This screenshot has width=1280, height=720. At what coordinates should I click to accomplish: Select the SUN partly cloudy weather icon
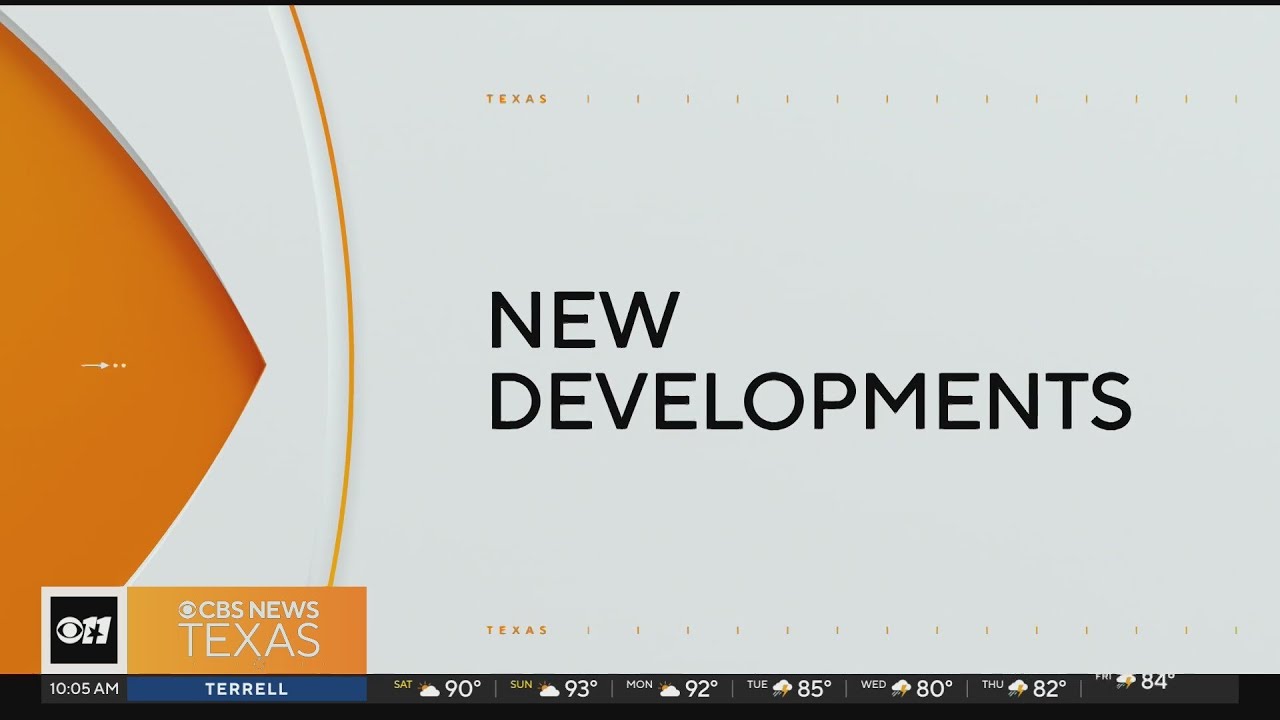(x=548, y=689)
